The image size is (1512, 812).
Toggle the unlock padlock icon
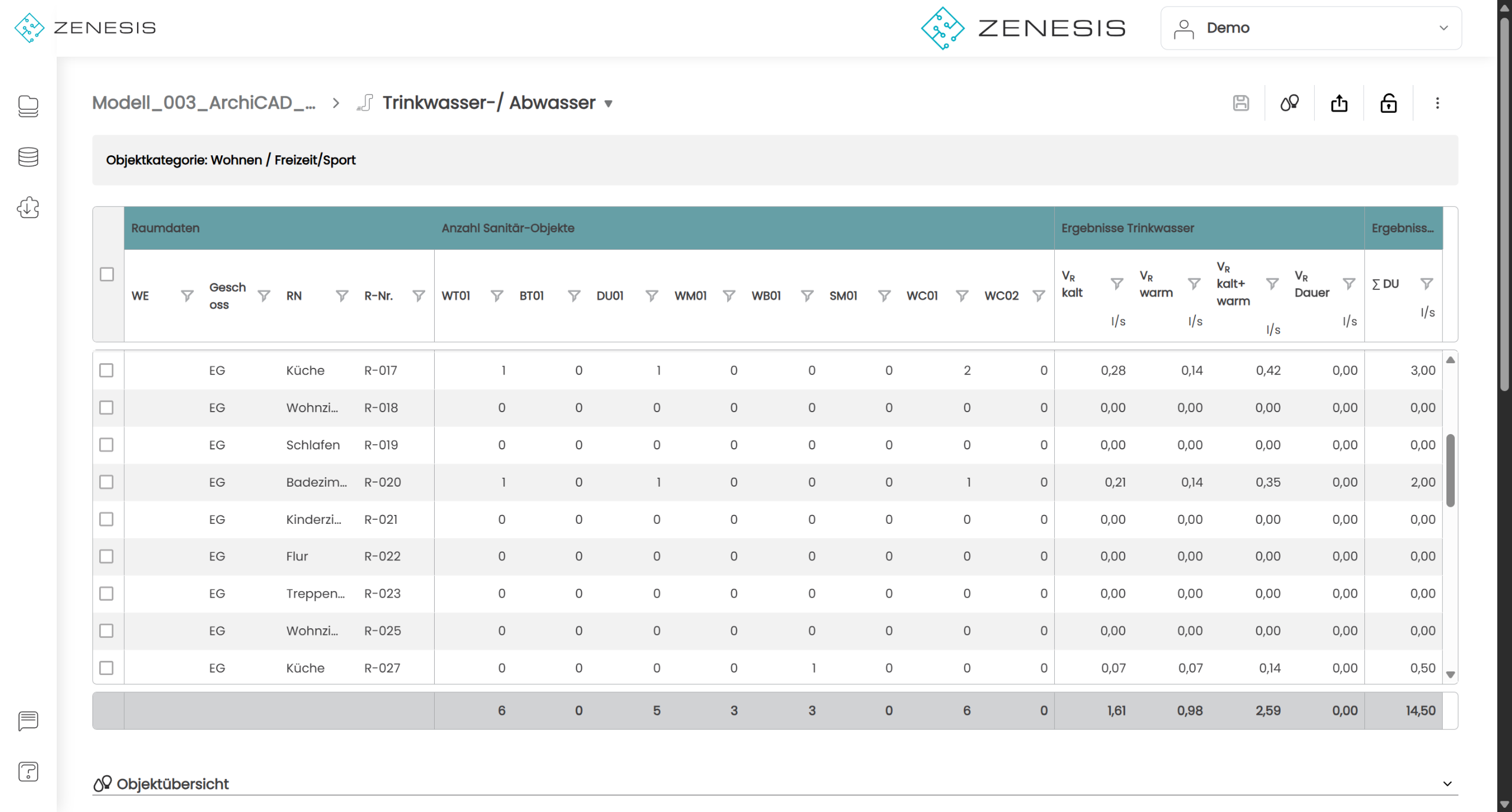1388,103
